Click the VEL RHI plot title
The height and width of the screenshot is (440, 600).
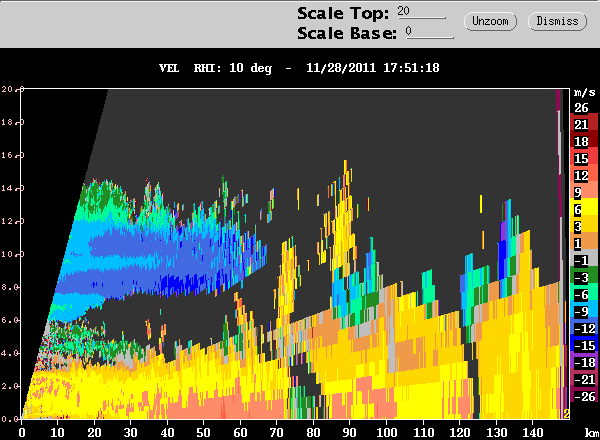299,68
